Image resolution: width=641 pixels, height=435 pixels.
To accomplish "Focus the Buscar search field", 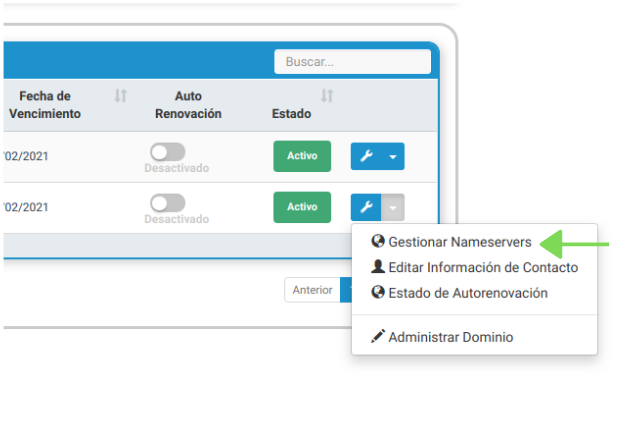I will tap(352, 62).
